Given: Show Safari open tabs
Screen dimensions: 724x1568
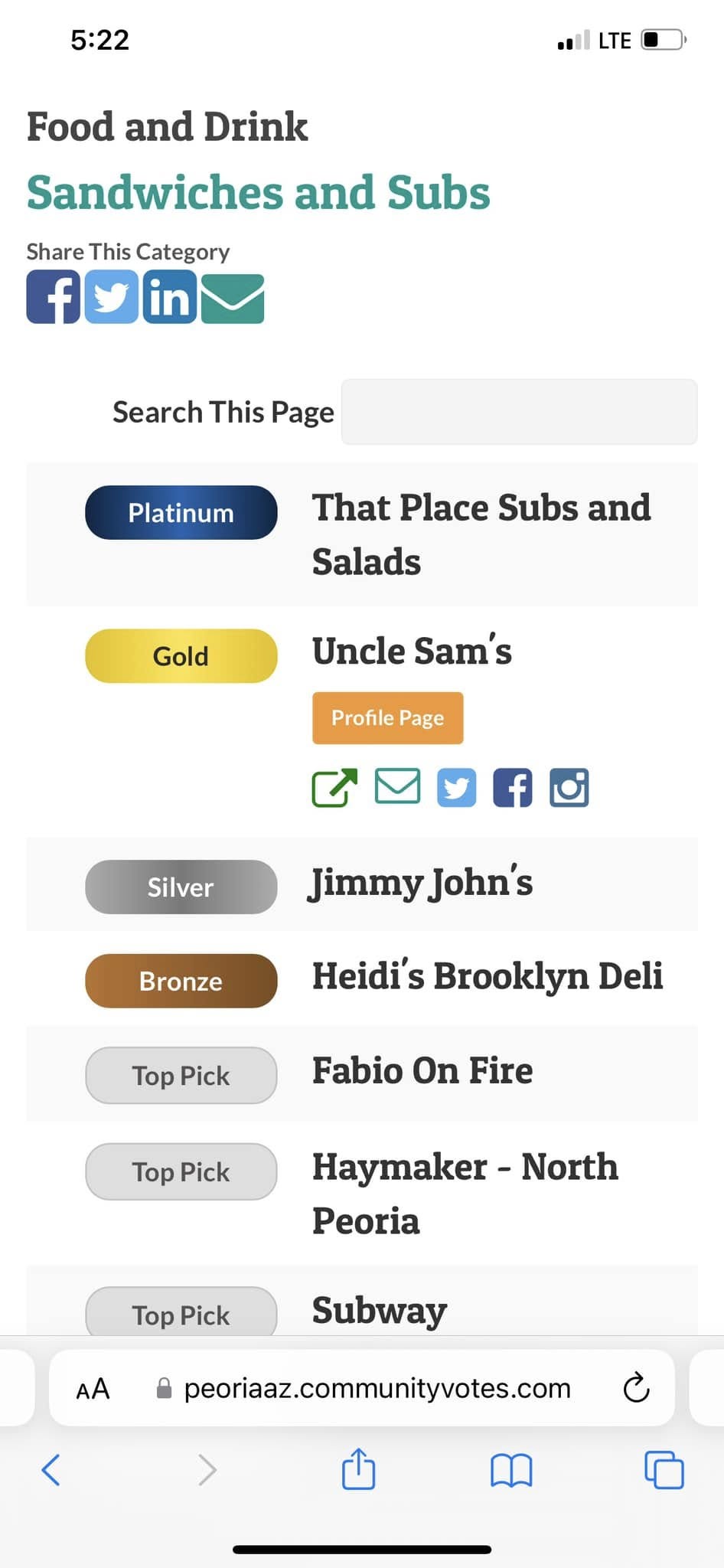Looking at the screenshot, I should tap(664, 1469).
